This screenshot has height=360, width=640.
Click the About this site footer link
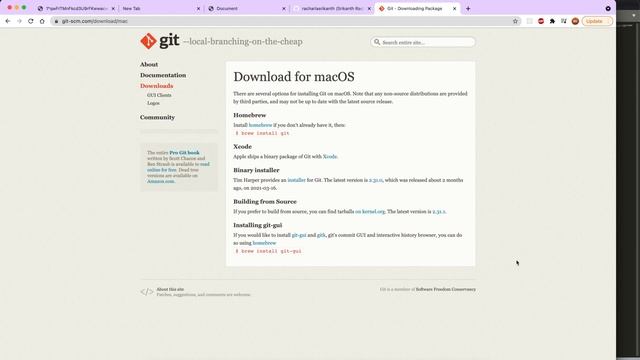tap(170, 289)
